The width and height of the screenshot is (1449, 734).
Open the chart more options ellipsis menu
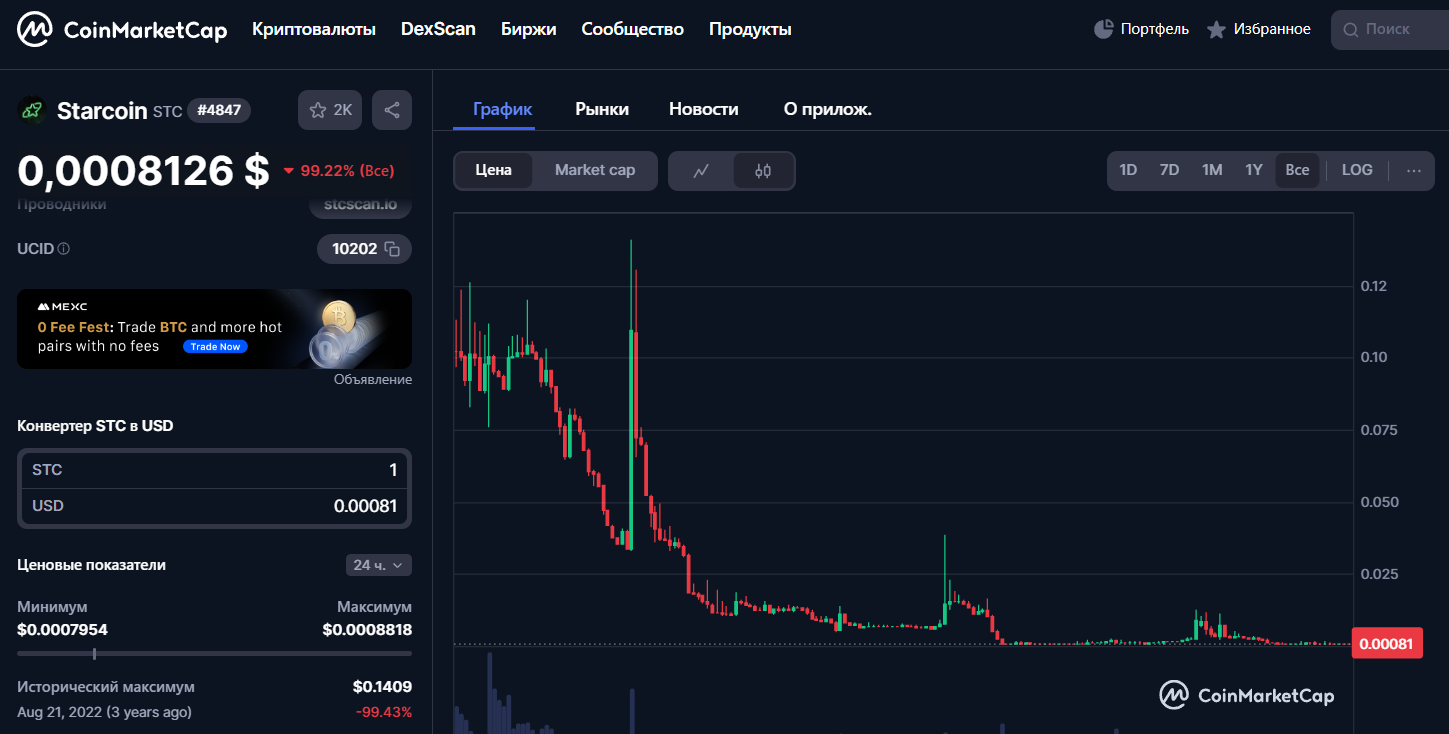1413,170
